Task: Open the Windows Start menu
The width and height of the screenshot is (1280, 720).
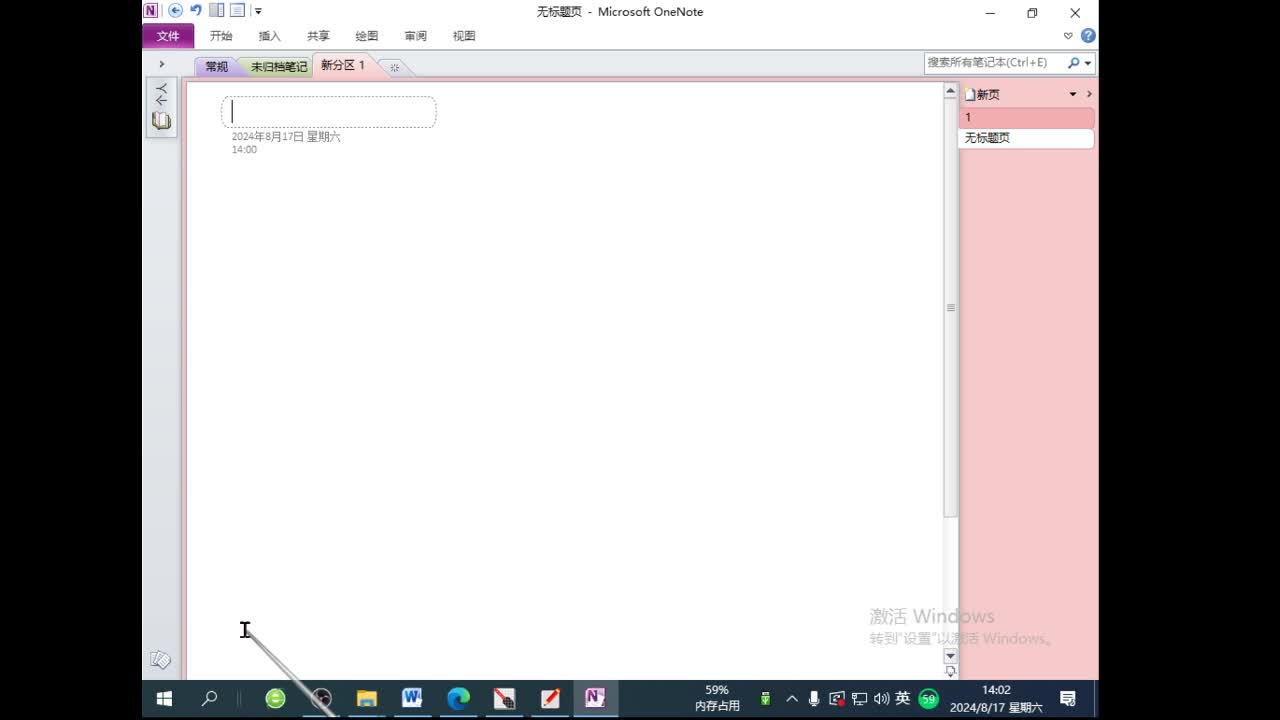Action: tap(165, 699)
